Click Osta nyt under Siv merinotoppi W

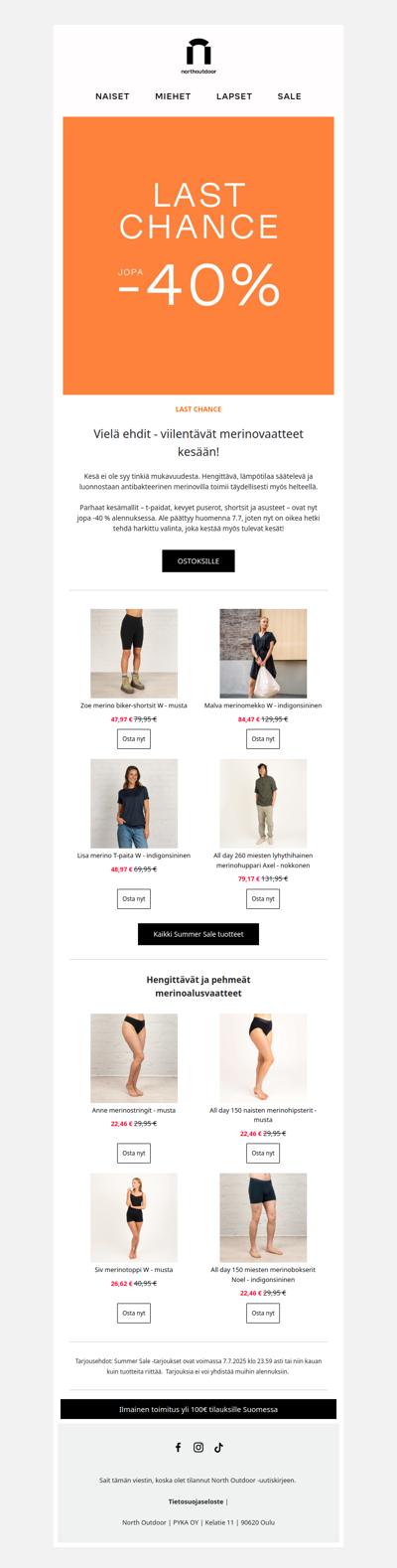[x=134, y=1313]
